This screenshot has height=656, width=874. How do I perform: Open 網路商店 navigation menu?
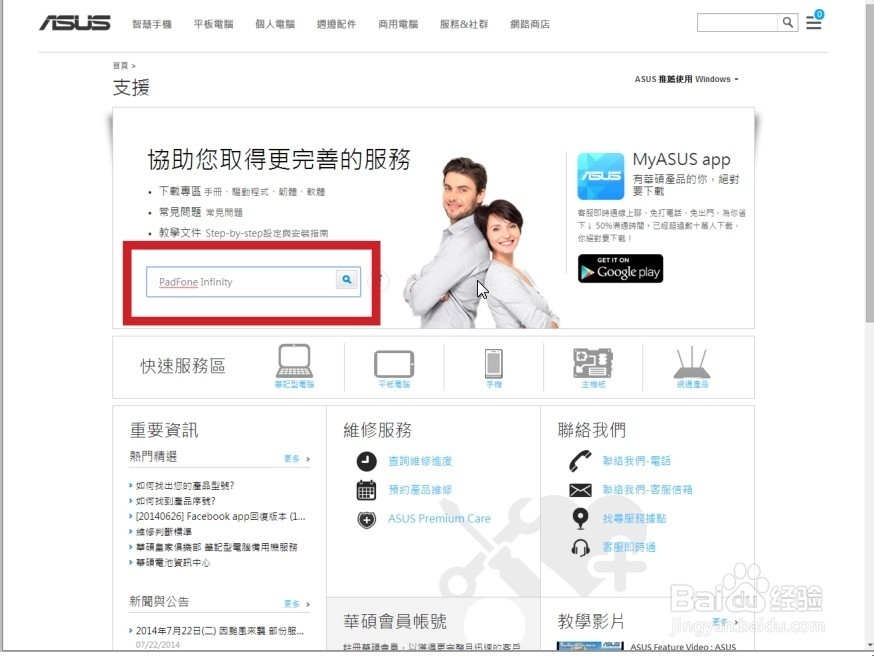pos(530,24)
